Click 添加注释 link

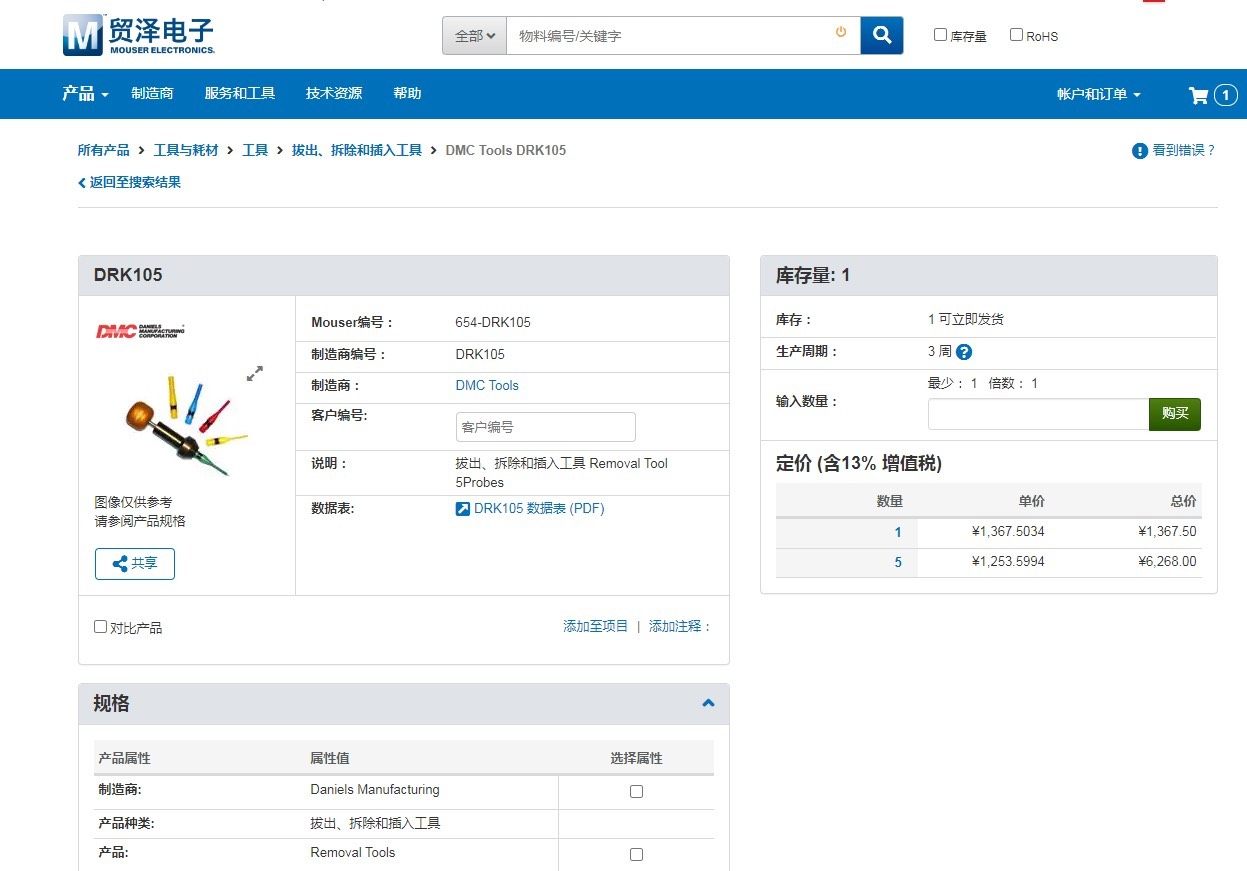click(x=680, y=626)
